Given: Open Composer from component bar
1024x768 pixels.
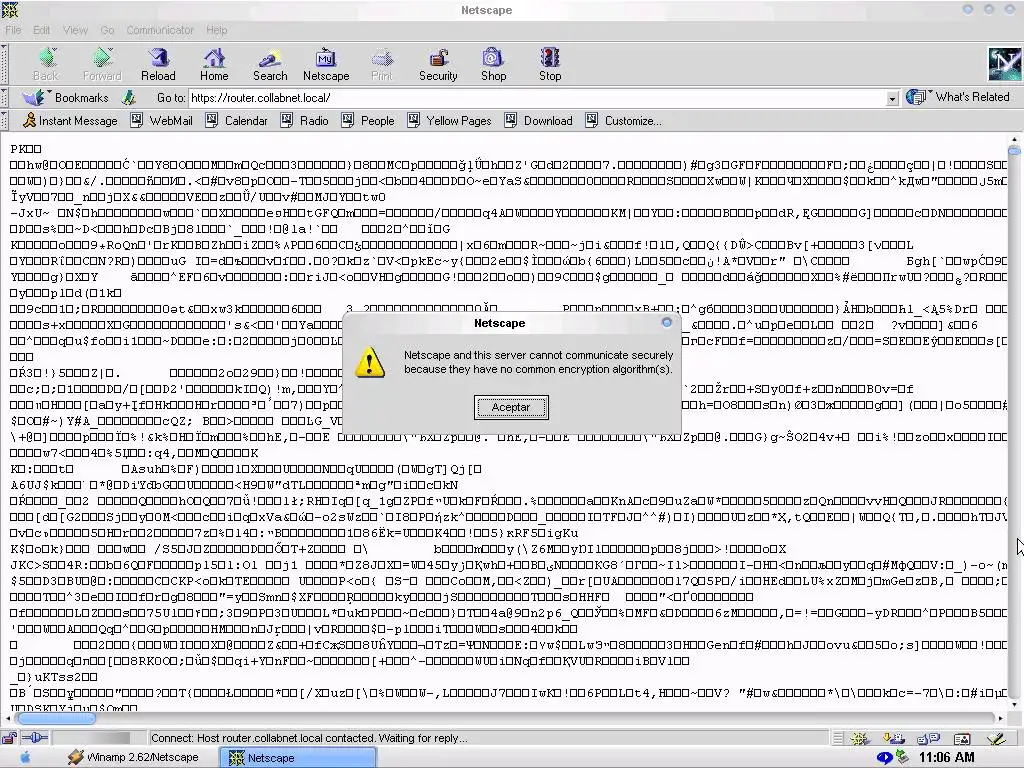Looking at the screenshot, I should [996, 739].
